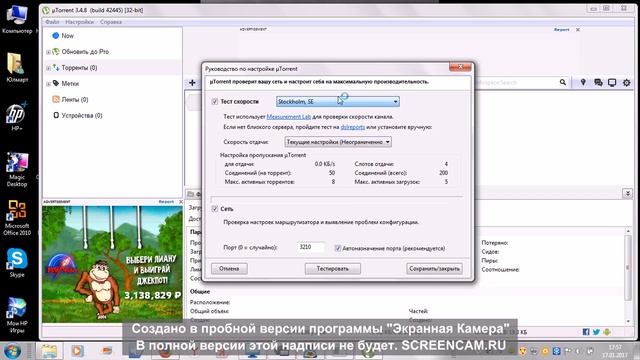Open the Файл menu
640x360 pixels.
click(52, 22)
